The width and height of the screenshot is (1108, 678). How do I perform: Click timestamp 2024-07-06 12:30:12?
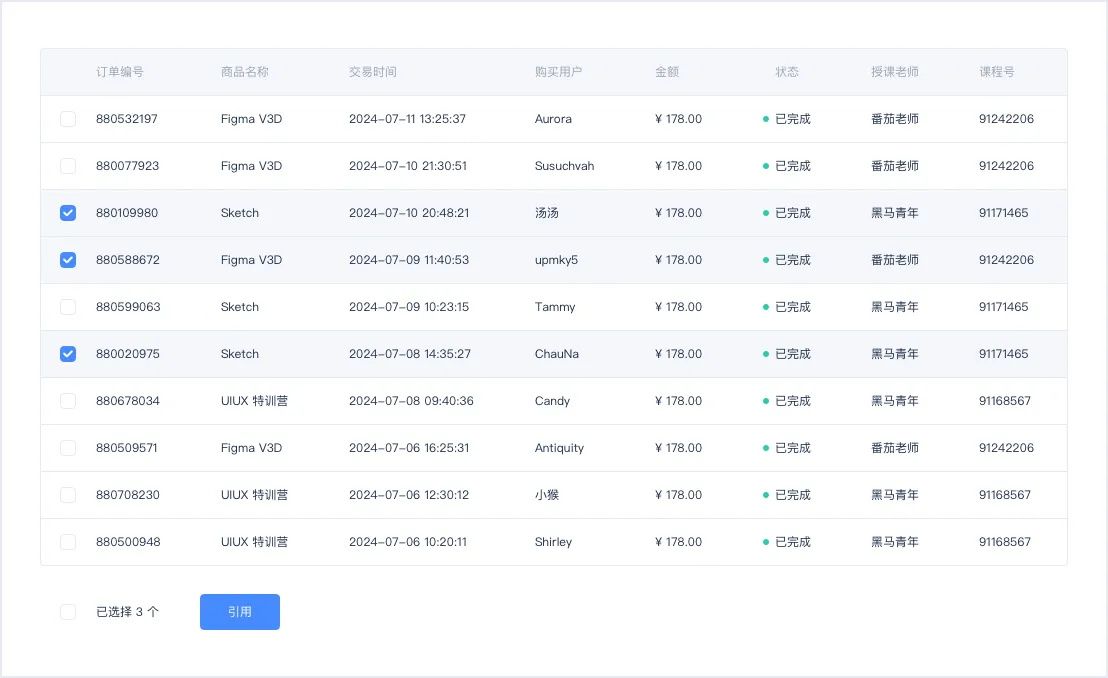408,495
